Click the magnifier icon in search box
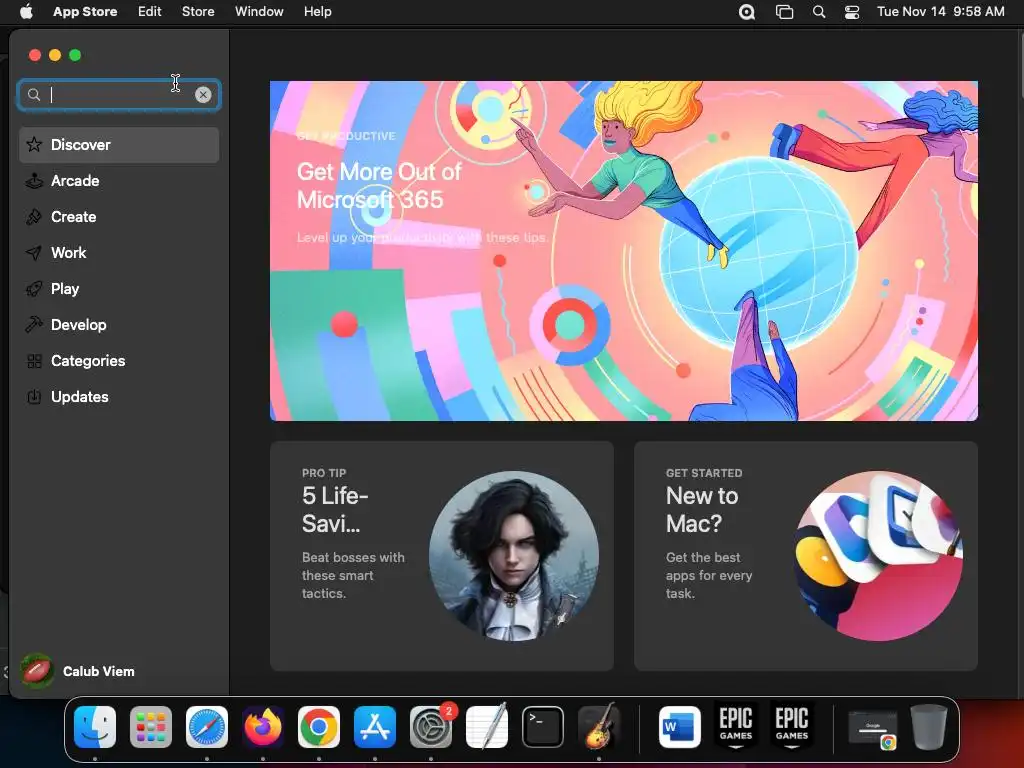The width and height of the screenshot is (1024, 768). click(x=34, y=95)
